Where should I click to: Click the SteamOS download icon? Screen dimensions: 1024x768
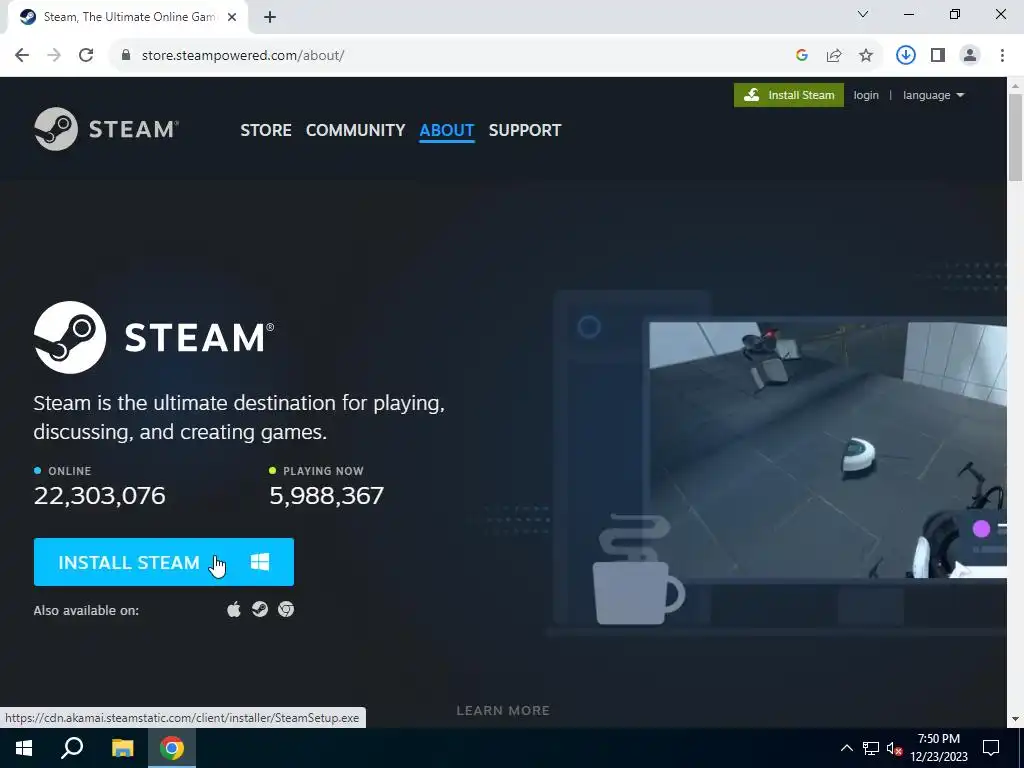click(260, 609)
